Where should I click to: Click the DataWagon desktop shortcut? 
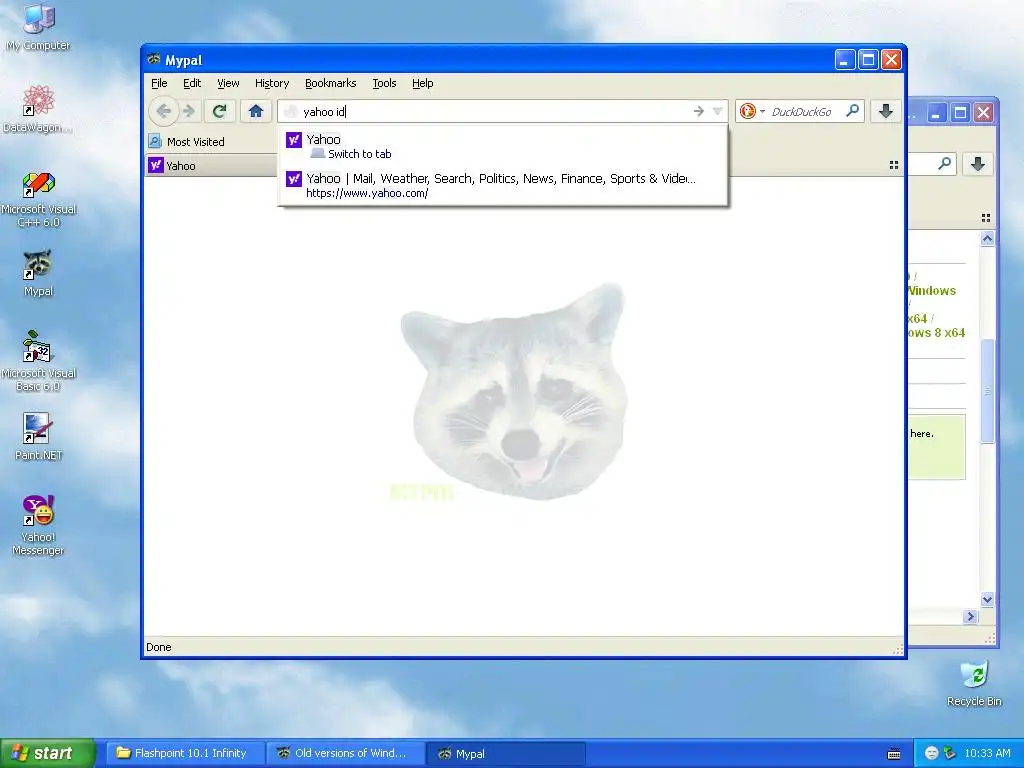coord(38,109)
